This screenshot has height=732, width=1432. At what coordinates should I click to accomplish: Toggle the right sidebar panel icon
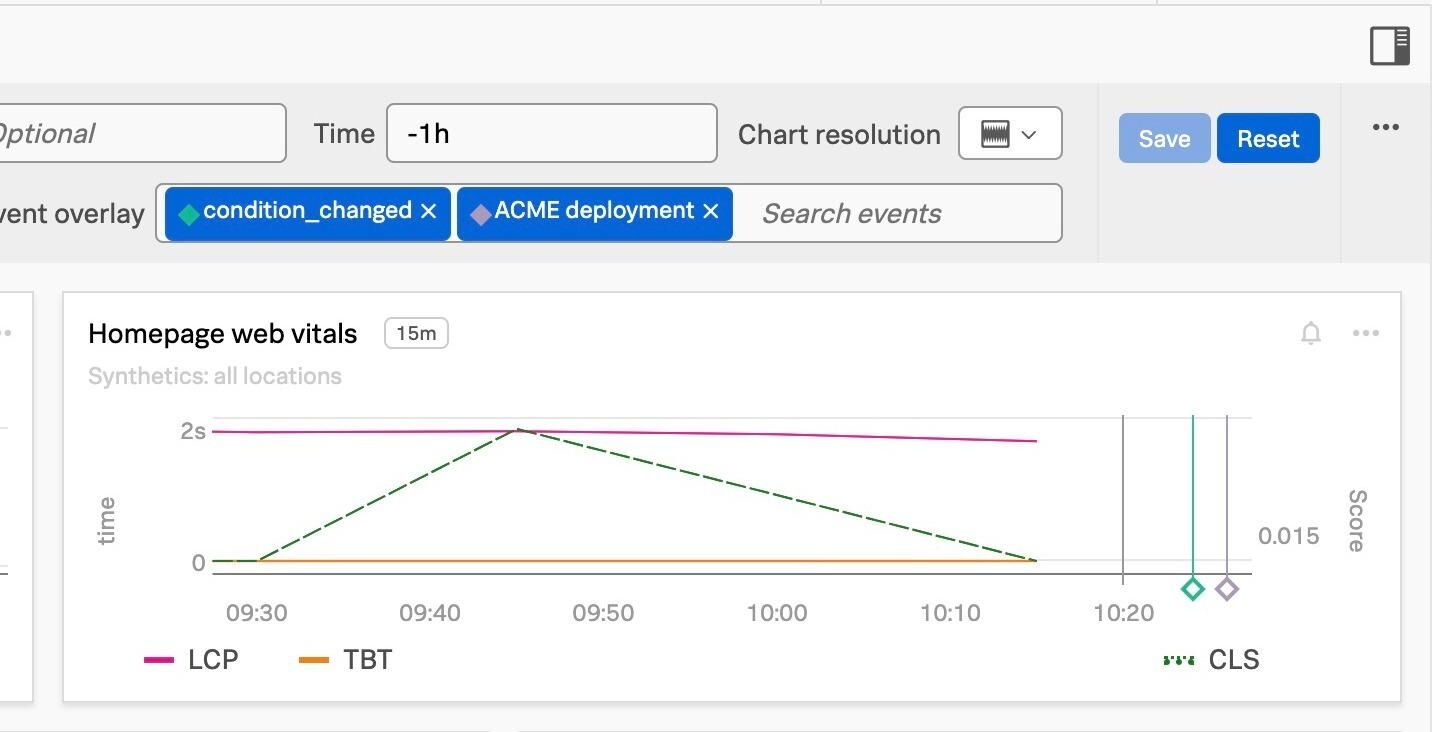click(x=1389, y=46)
